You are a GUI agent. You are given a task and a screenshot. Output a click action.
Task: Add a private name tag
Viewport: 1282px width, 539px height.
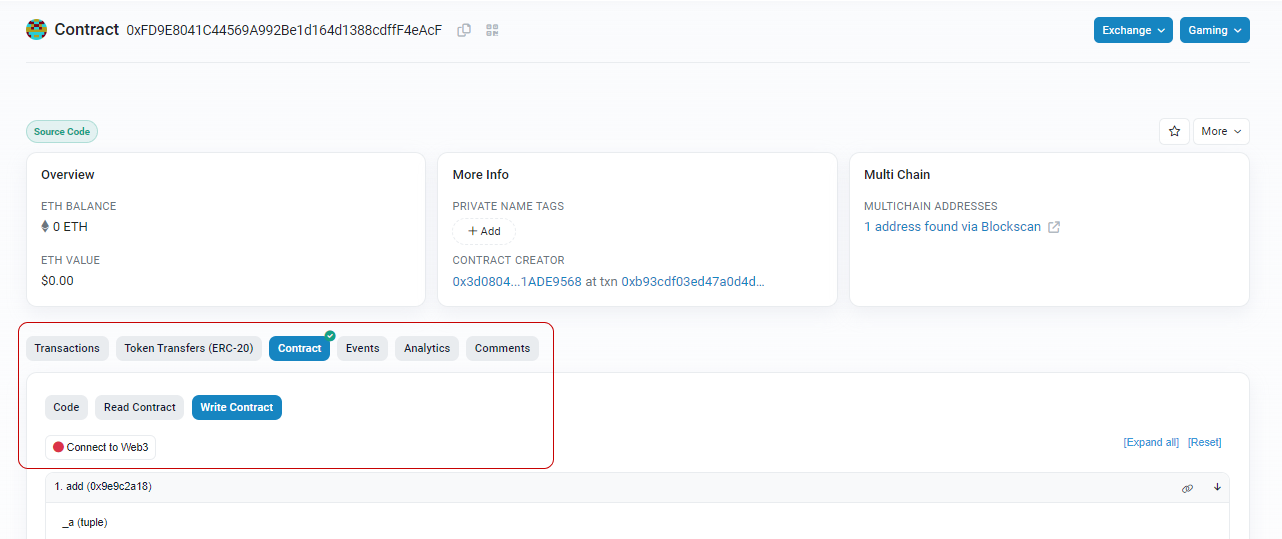pyautogui.click(x=484, y=231)
